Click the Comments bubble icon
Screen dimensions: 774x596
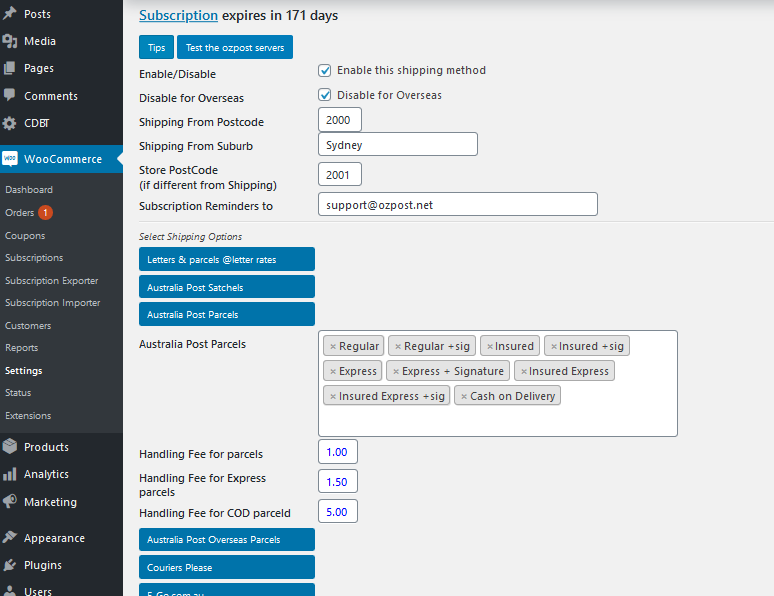point(9,95)
